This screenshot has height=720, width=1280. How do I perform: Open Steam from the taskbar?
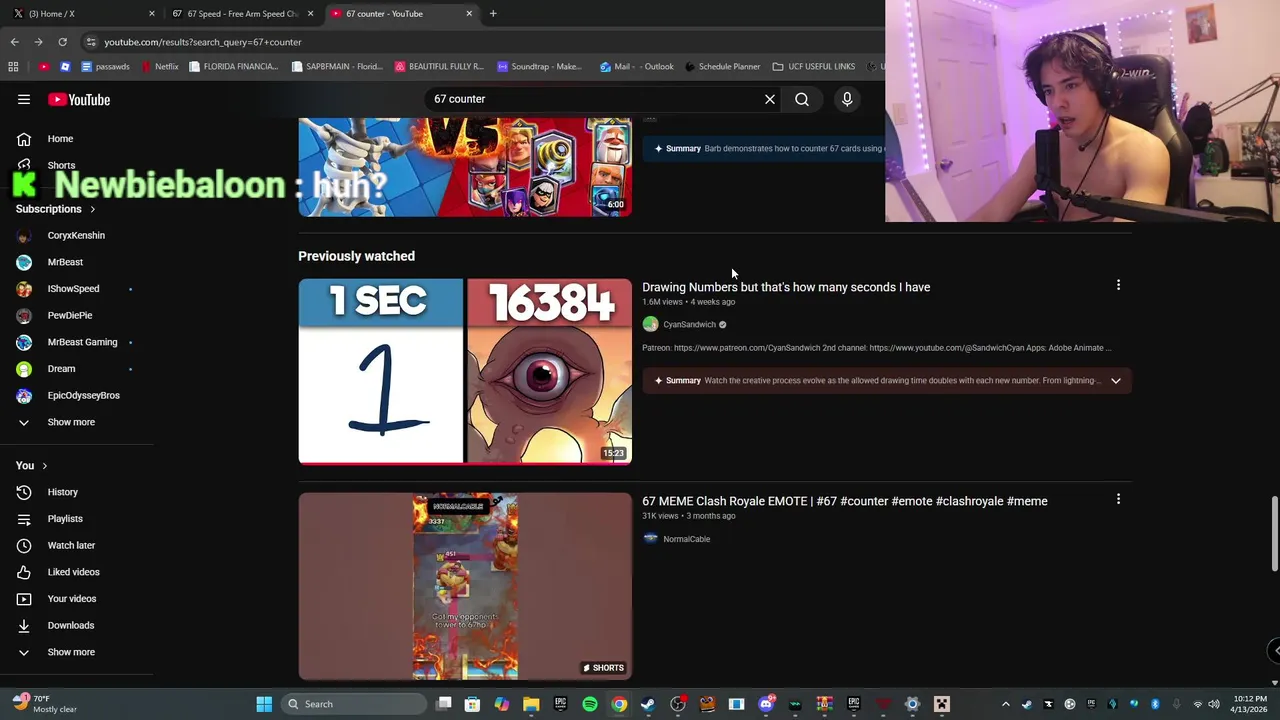pos(648,704)
